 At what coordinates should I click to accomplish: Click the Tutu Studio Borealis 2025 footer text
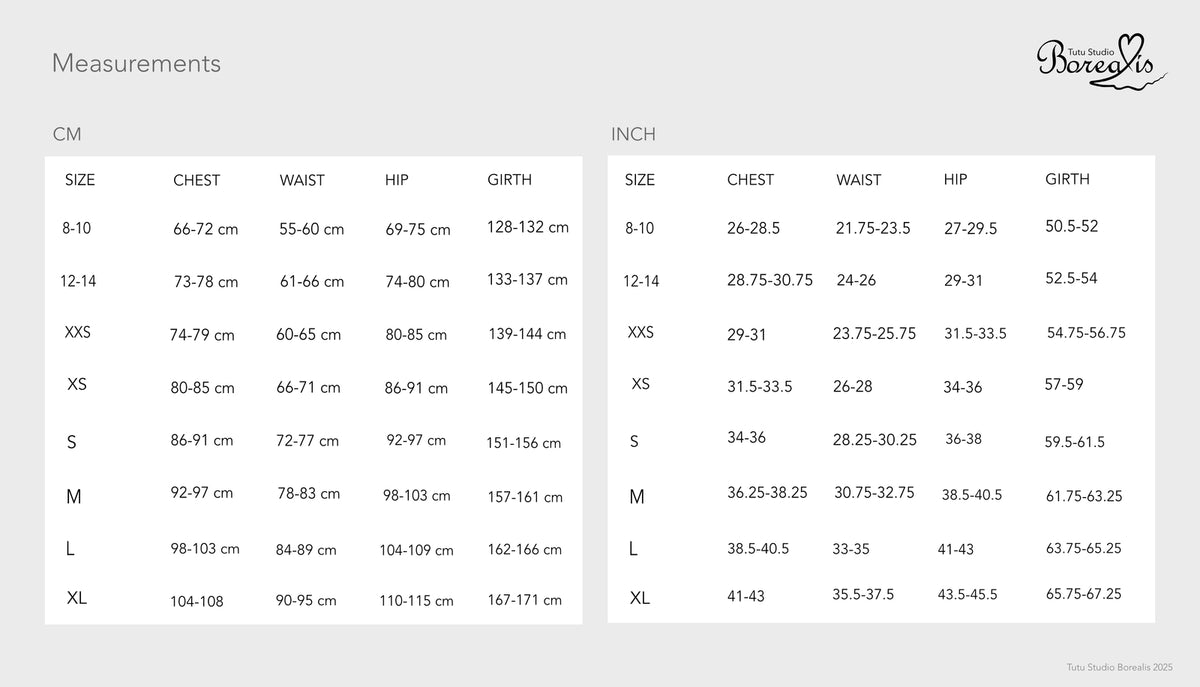[x=1120, y=667]
